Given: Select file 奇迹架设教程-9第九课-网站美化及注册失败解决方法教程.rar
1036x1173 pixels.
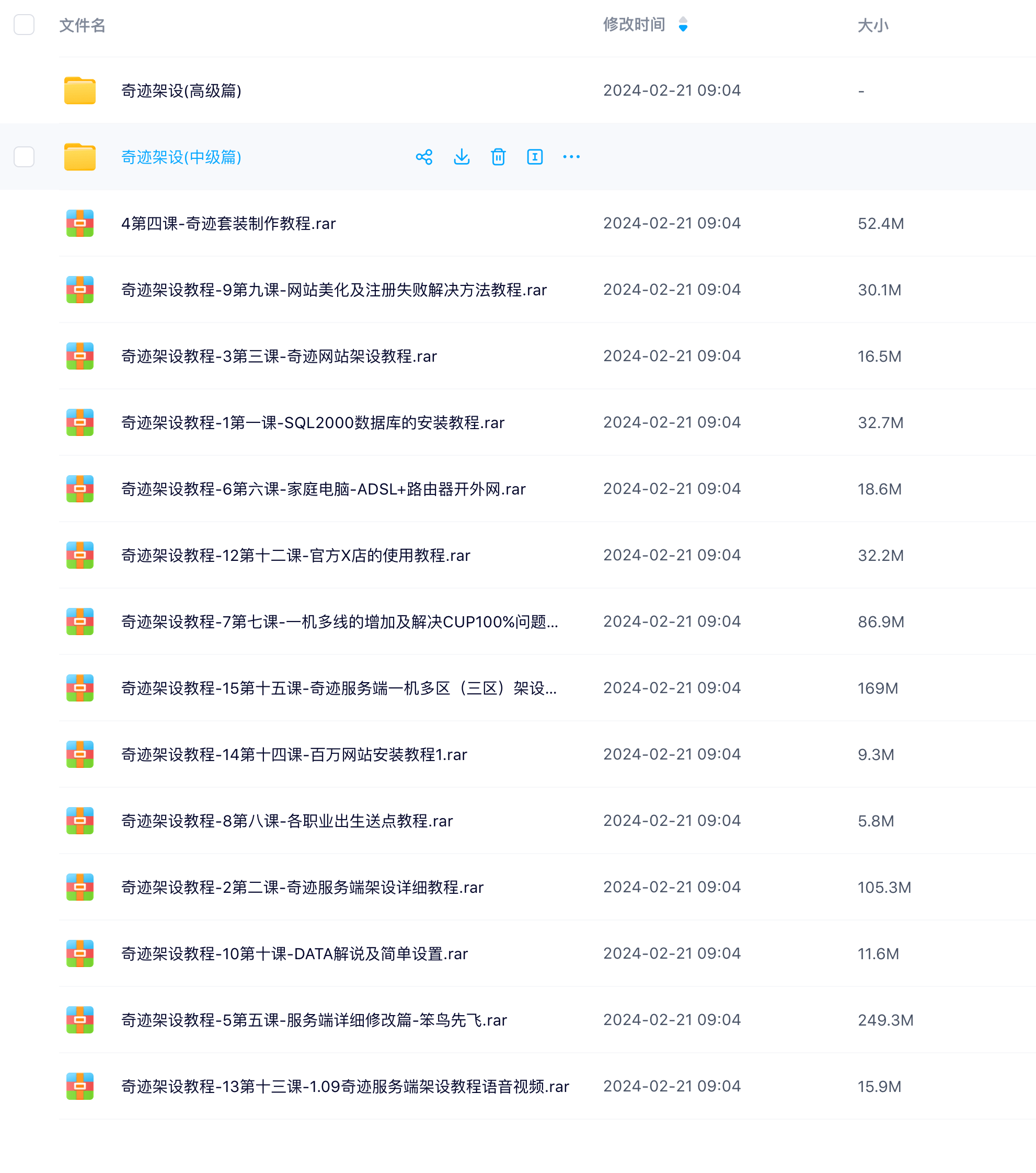Looking at the screenshot, I should click(334, 290).
